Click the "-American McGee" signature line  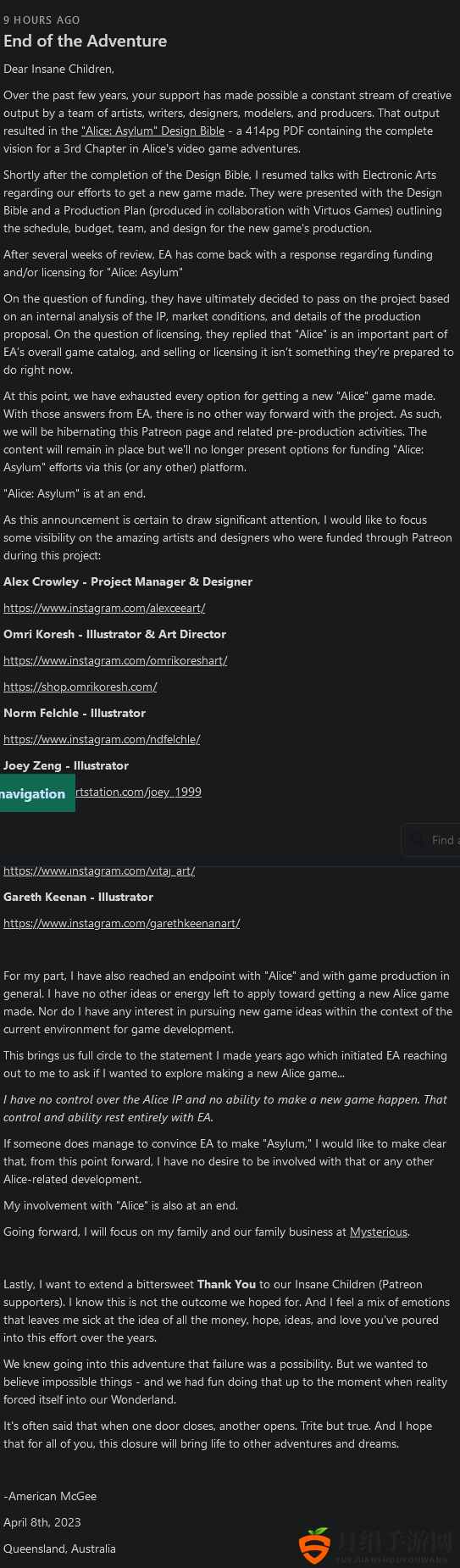click(50, 1496)
